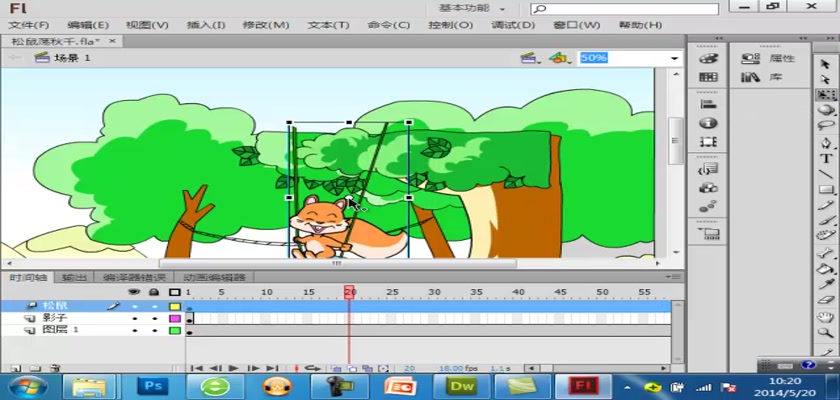Toggle lock for all layers (padlock header)
840x400 pixels.
(x=154, y=292)
